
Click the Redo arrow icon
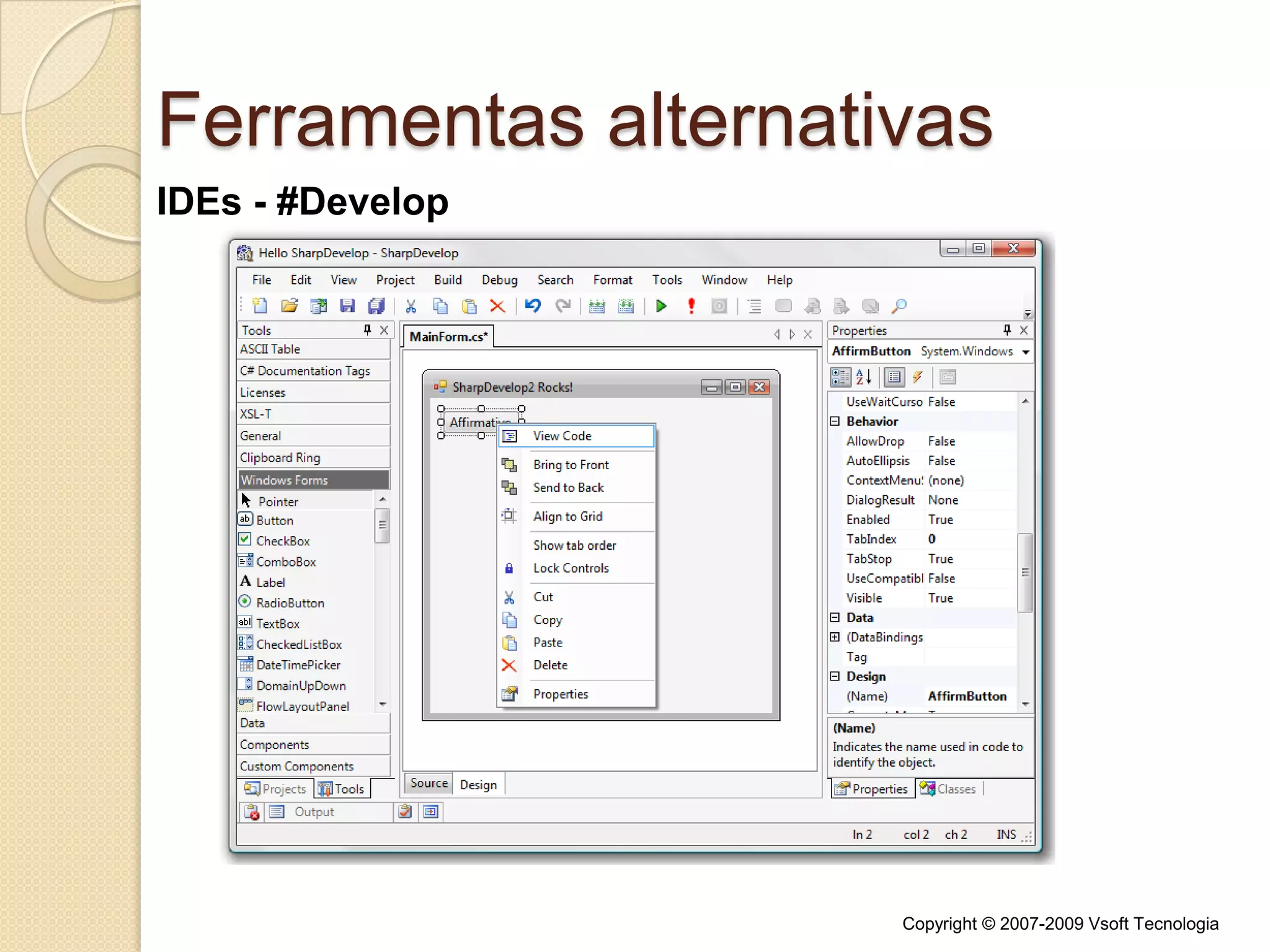pos(562,306)
